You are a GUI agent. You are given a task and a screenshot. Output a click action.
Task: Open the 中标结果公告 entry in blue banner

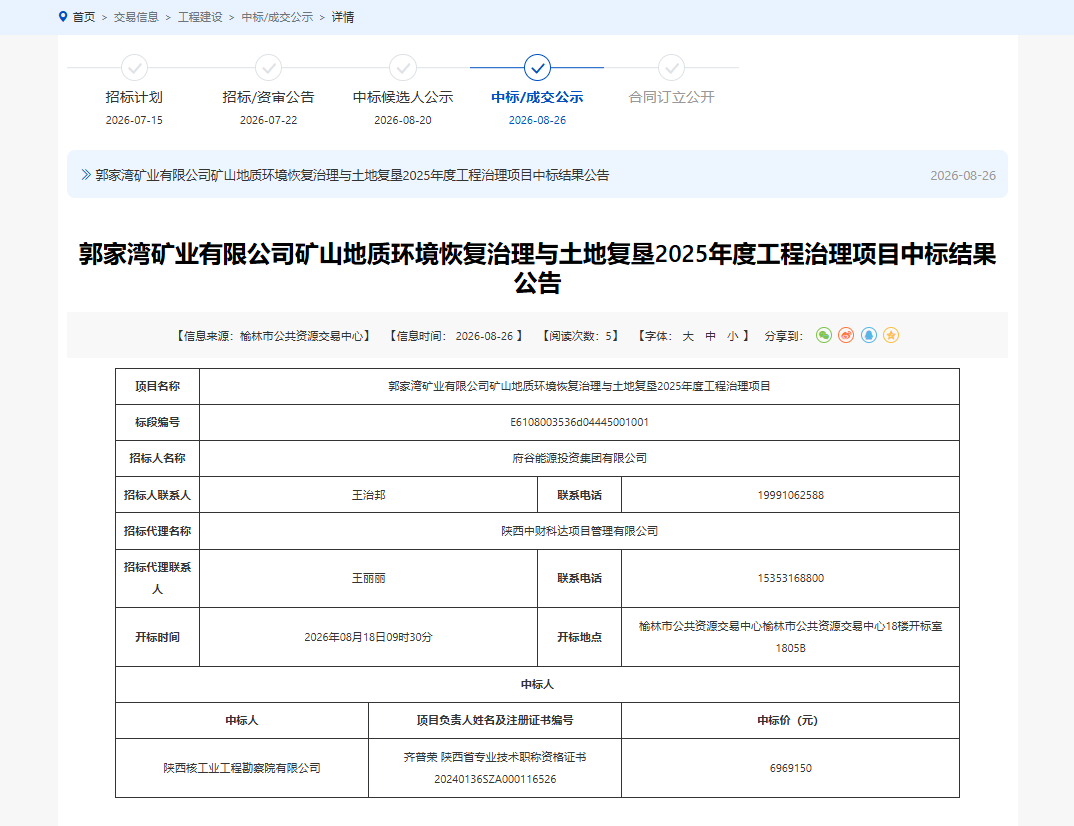[x=352, y=175]
